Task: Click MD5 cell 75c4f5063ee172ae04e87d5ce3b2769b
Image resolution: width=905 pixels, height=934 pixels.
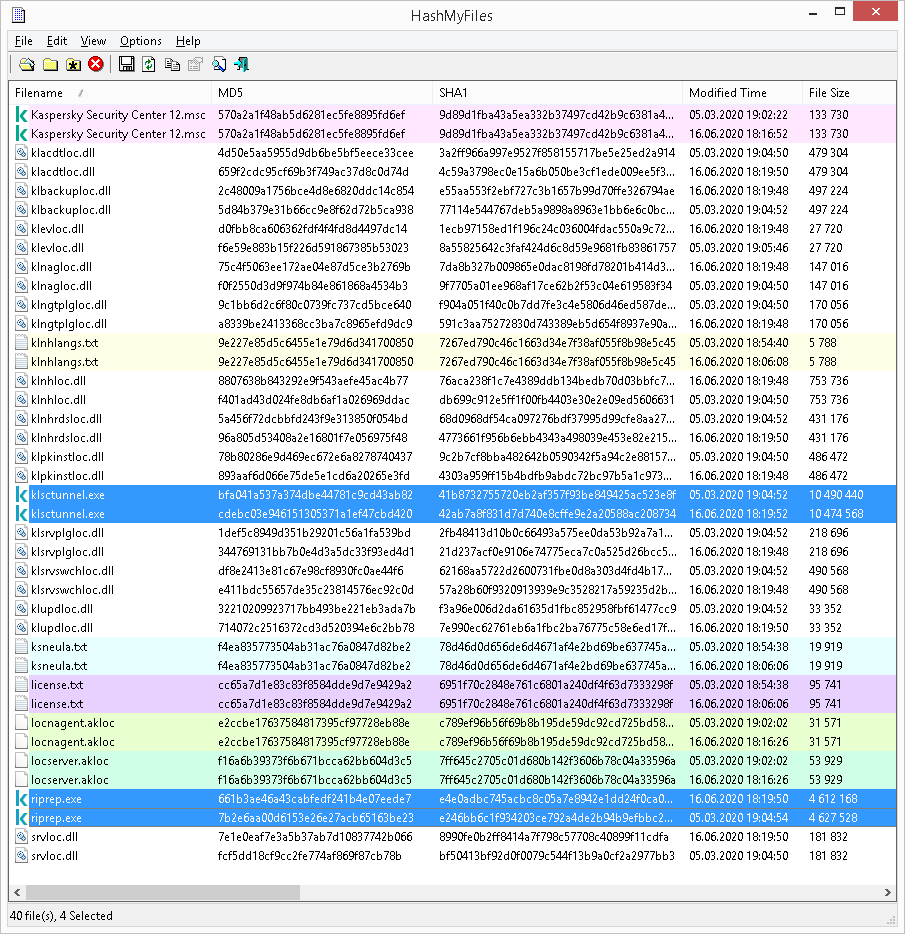Action: point(315,267)
